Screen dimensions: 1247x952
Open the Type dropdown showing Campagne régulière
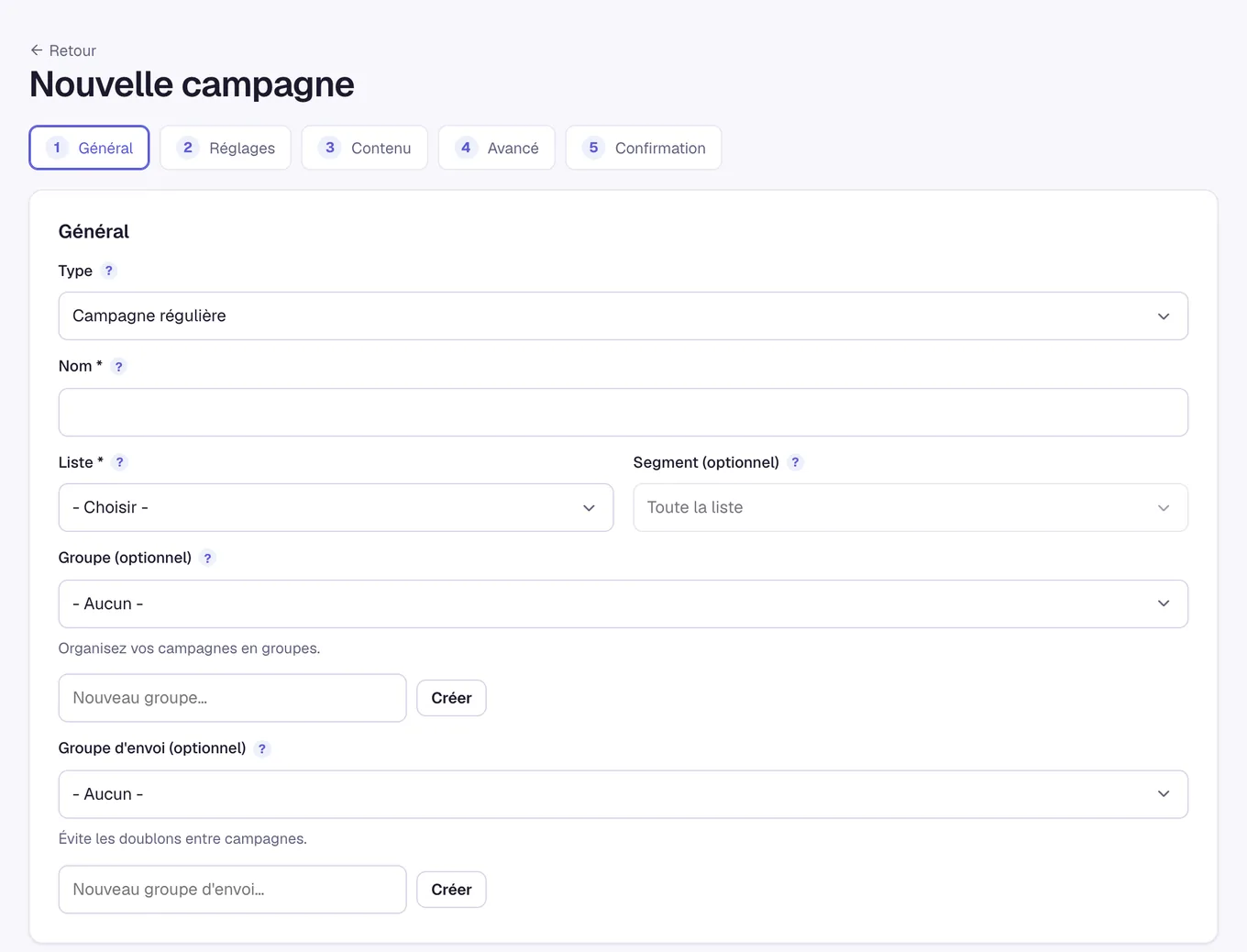(623, 315)
